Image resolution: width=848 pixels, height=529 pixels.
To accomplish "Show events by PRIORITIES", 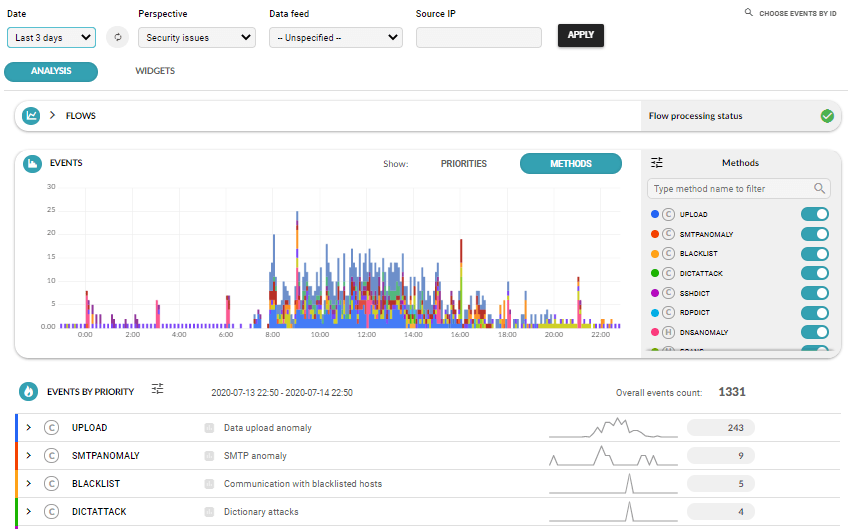I will point(463,163).
